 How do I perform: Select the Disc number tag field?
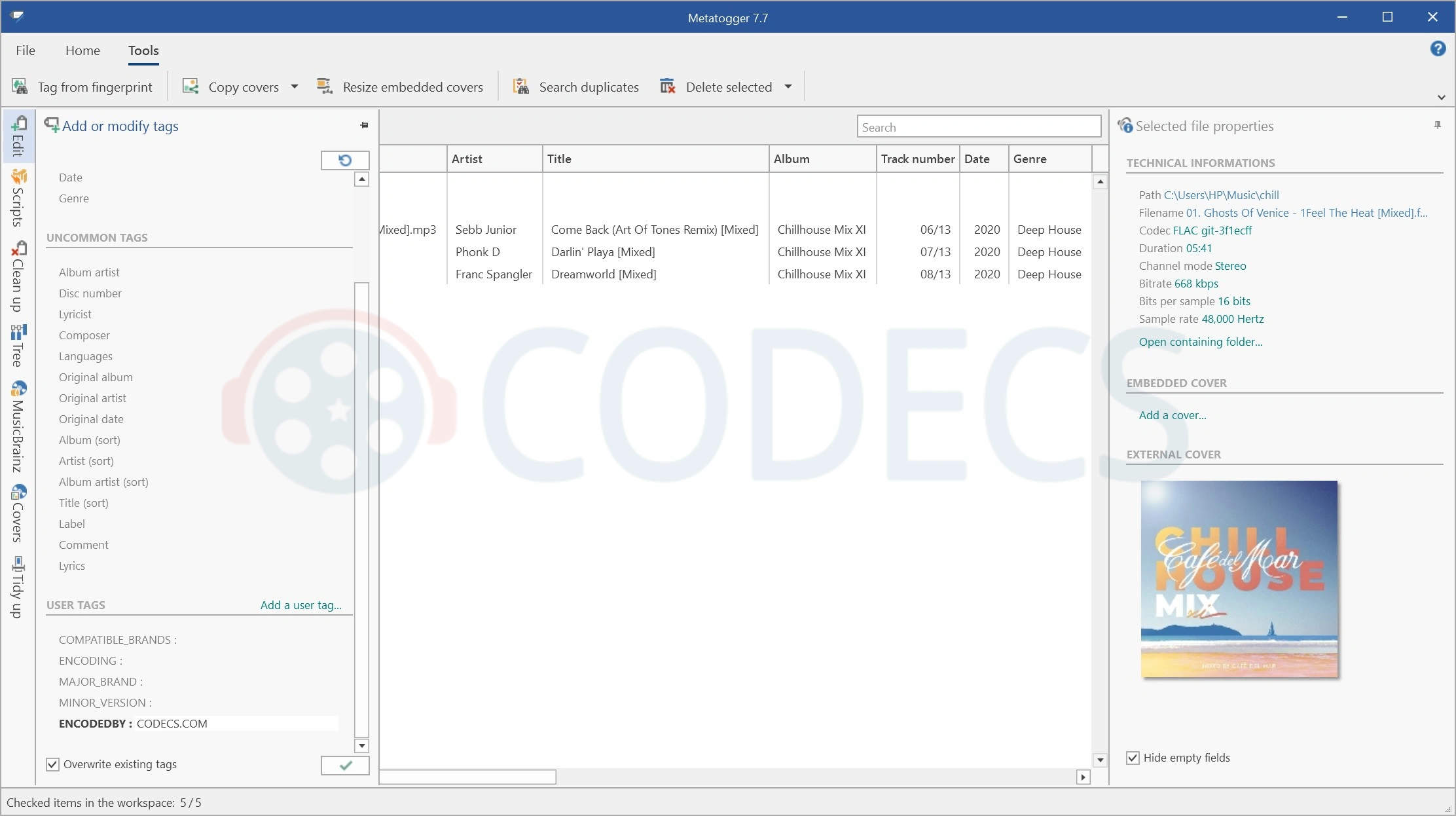click(90, 293)
